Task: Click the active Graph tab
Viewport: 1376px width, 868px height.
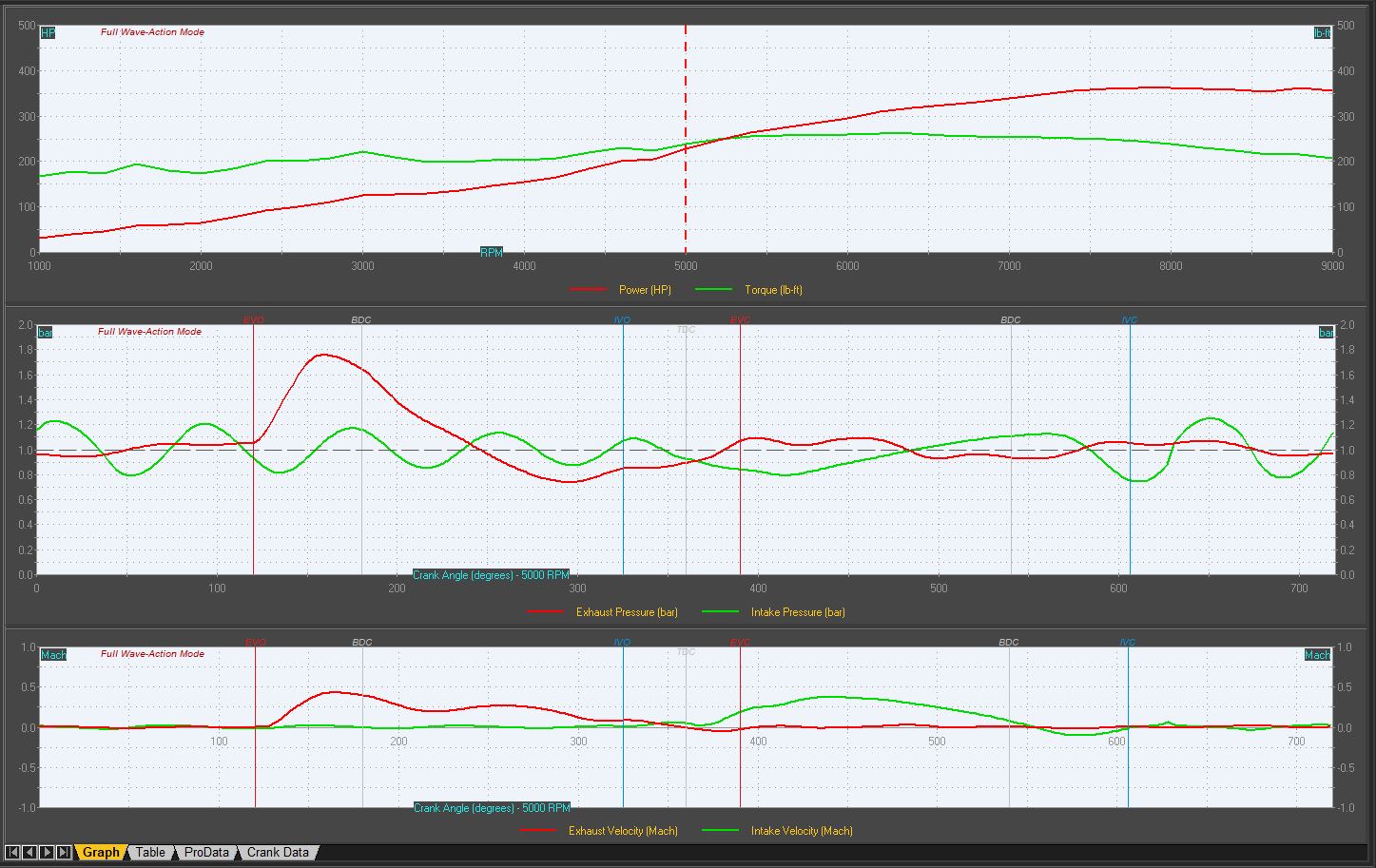Action: (x=101, y=852)
